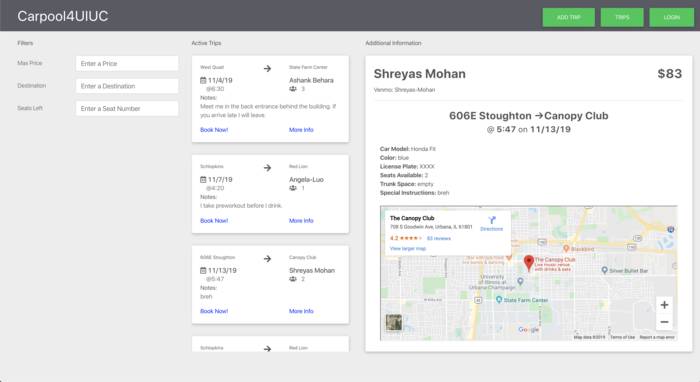Screen dimensions: 700x382
Task: Click seats icon under Shreyas Mohan trip
Action: [293, 279]
